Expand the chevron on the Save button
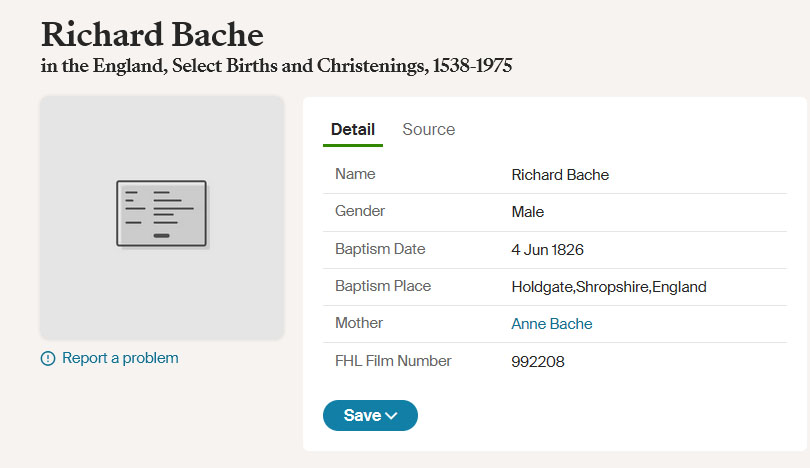This screenshot has width=810, height=468. point(392,415)
